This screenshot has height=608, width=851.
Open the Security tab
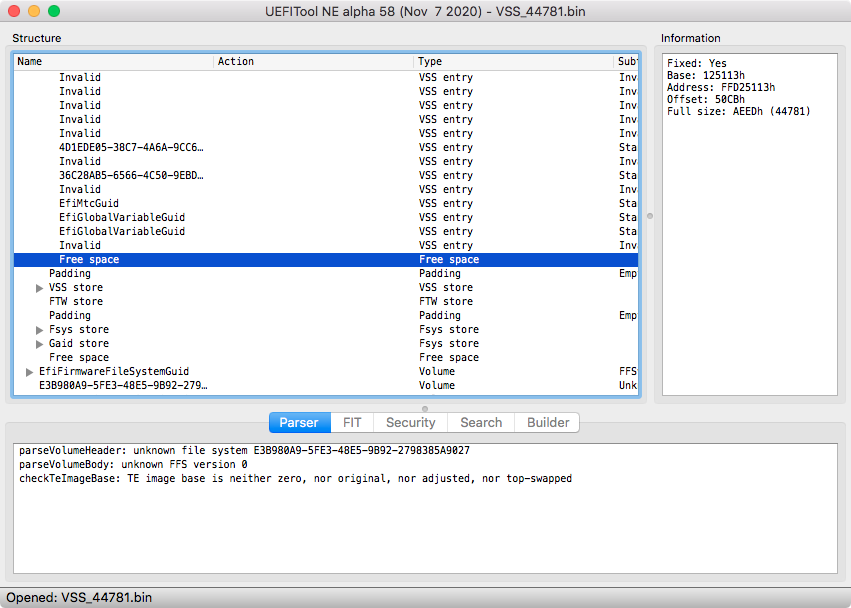pos(410,422)
